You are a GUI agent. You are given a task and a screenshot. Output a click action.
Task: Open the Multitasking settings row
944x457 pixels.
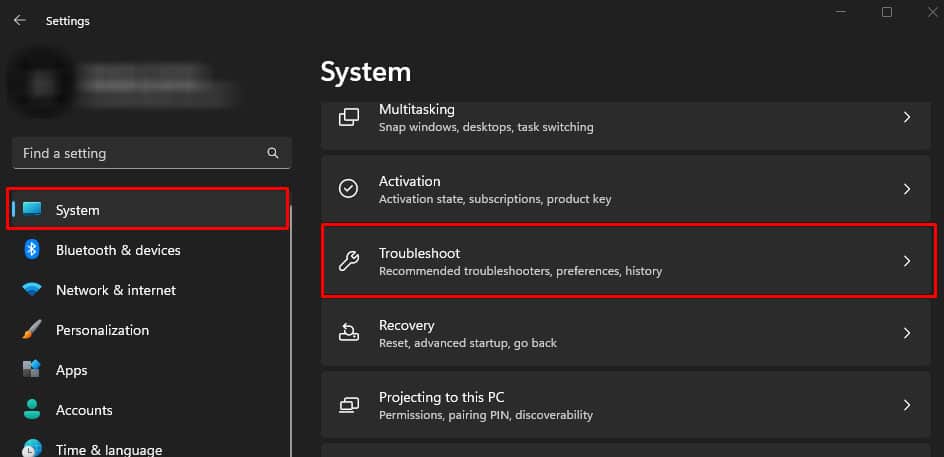(x=626, y=125)
